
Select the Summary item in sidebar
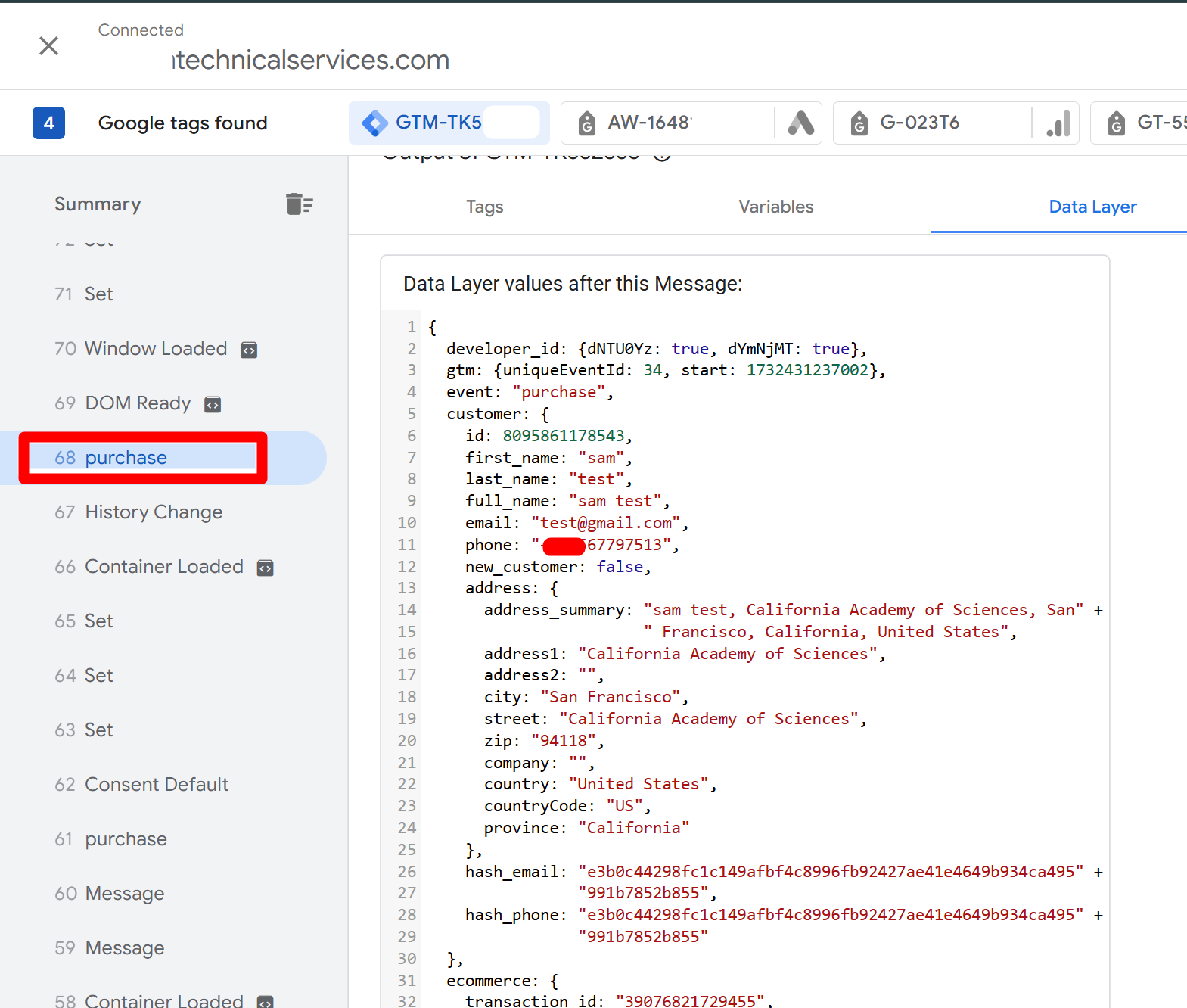(98, 204)
